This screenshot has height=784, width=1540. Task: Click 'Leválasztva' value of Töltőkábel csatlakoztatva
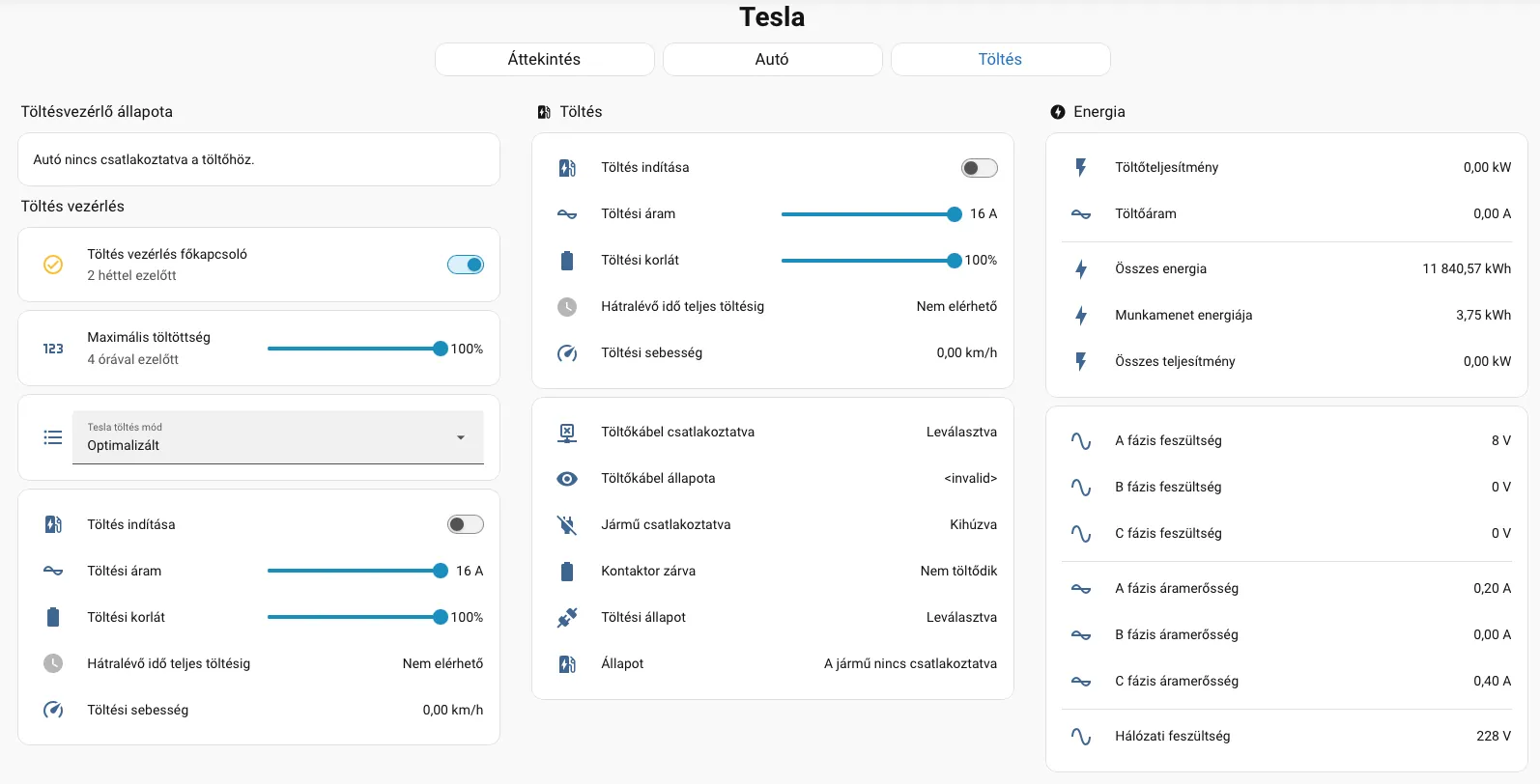point(962,433)
